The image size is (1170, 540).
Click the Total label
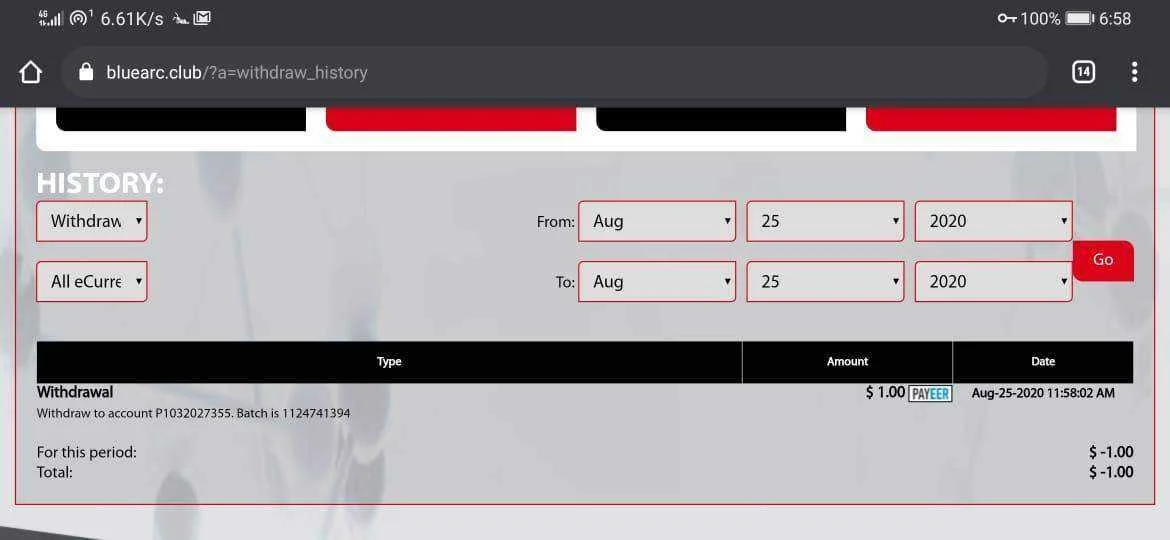click(54, 472)
